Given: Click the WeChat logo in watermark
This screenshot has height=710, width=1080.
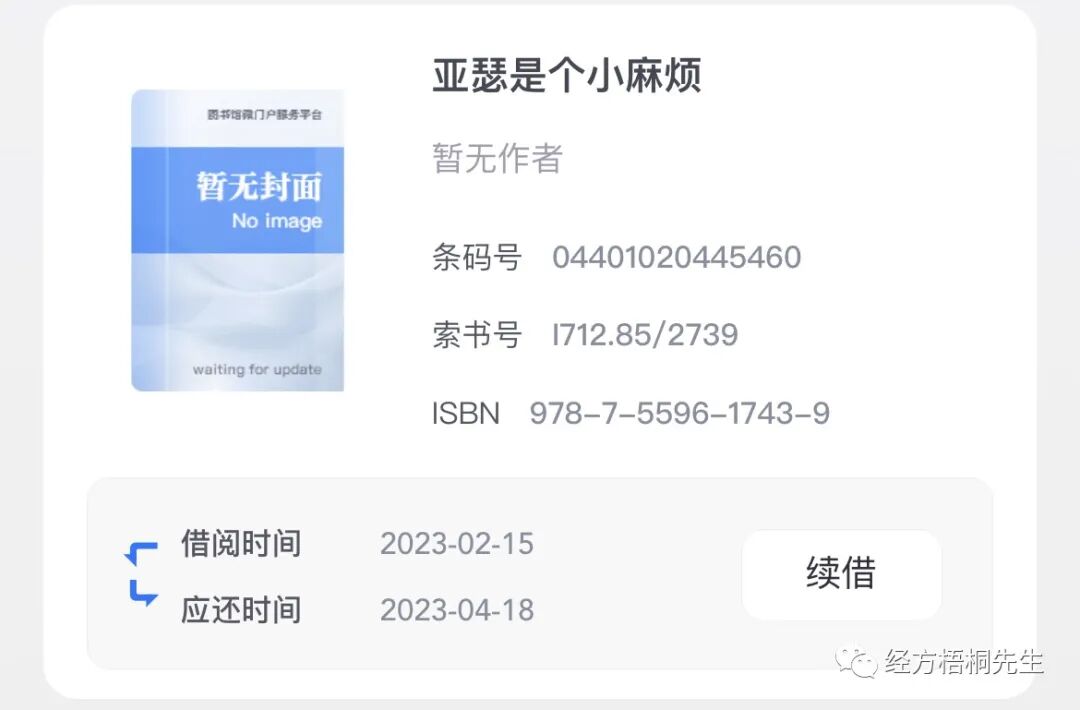Looking at the screenshot, I should pos(855,662).
